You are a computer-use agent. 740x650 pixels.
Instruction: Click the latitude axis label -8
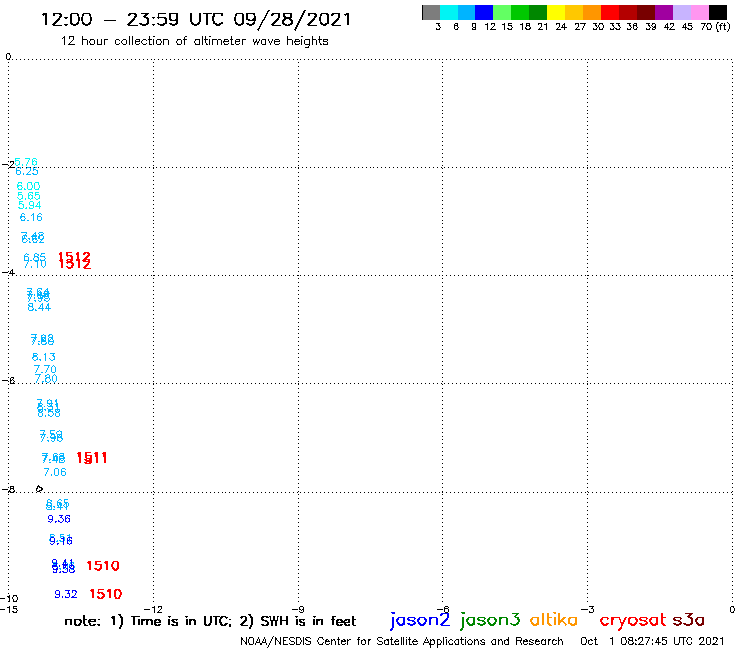8,490
